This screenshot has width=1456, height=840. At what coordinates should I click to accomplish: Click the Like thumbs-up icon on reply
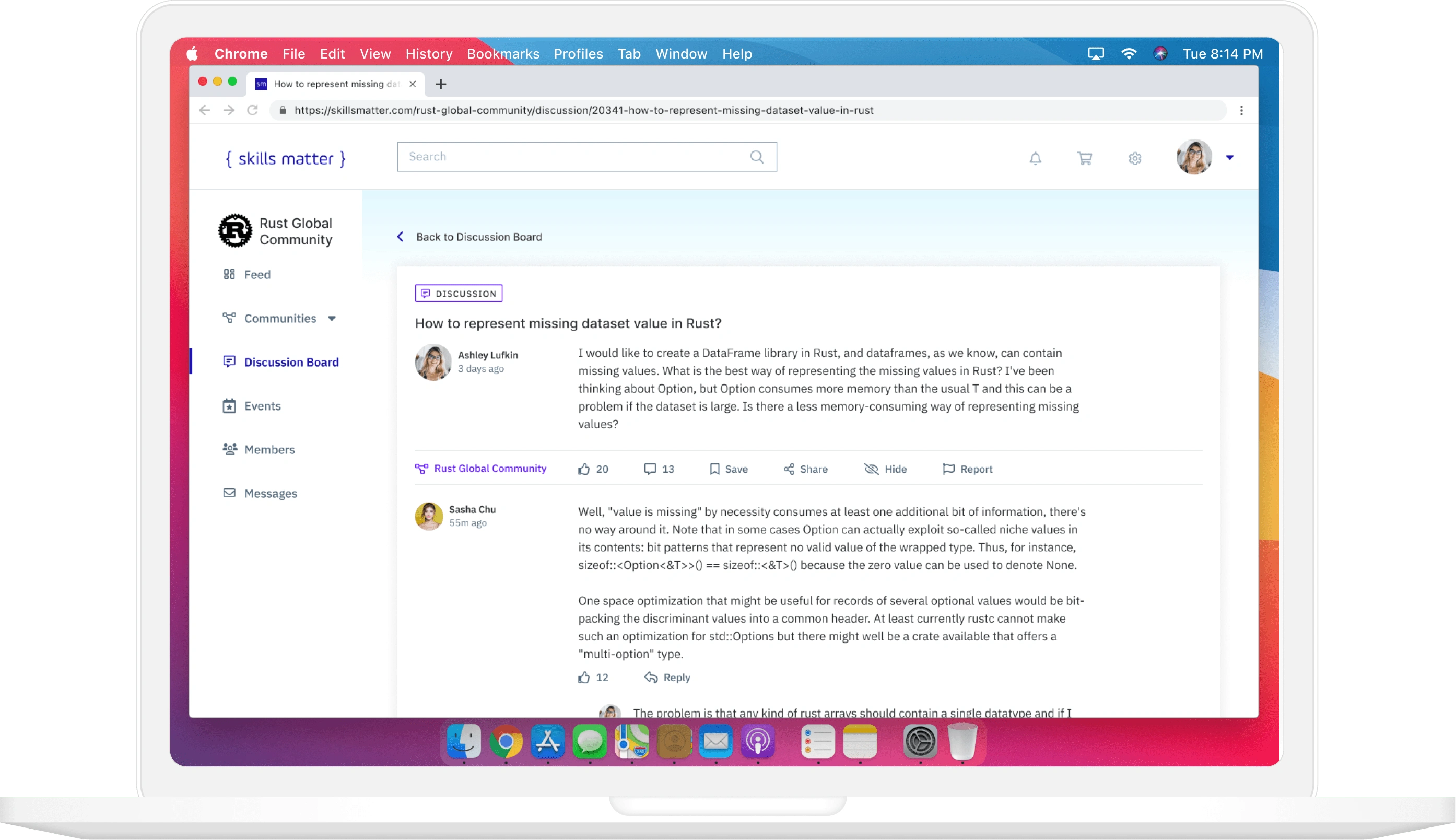583,677
